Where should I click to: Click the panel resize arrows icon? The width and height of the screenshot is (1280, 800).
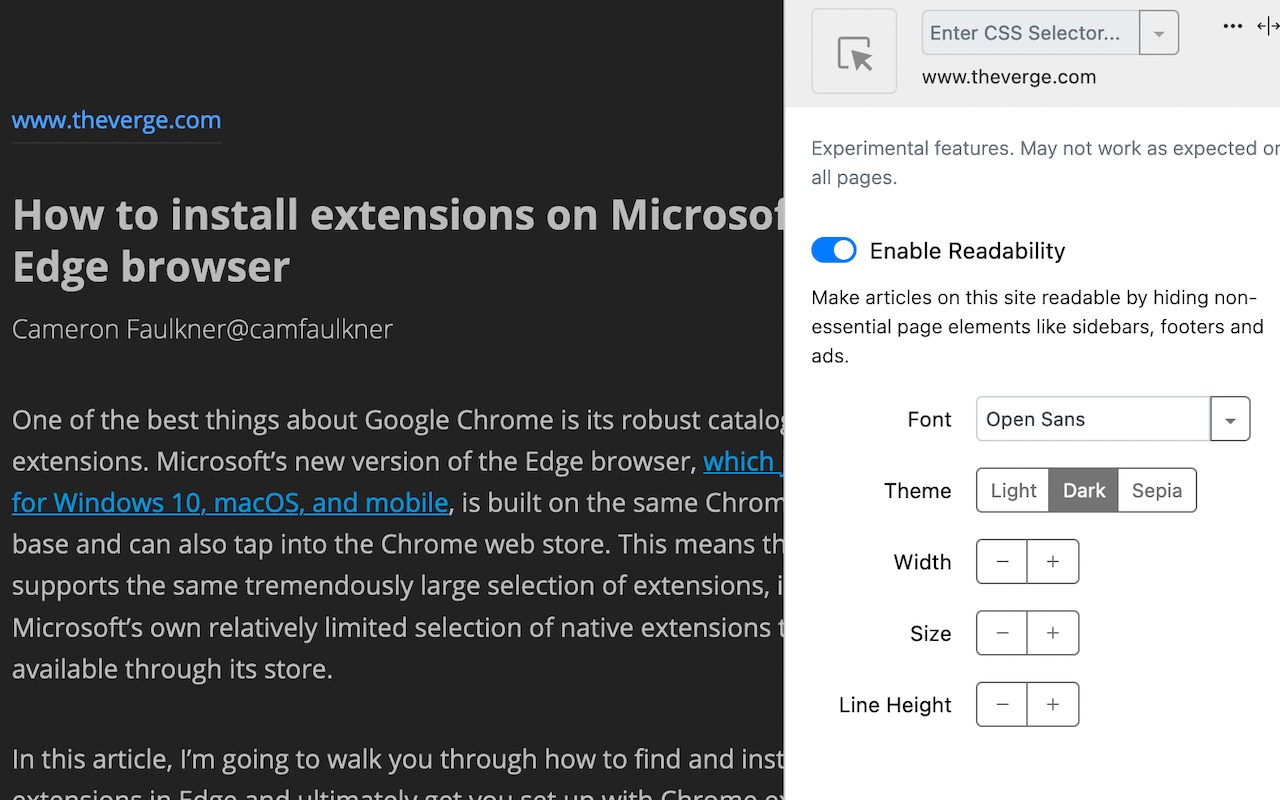click(x=1268, y=26)
